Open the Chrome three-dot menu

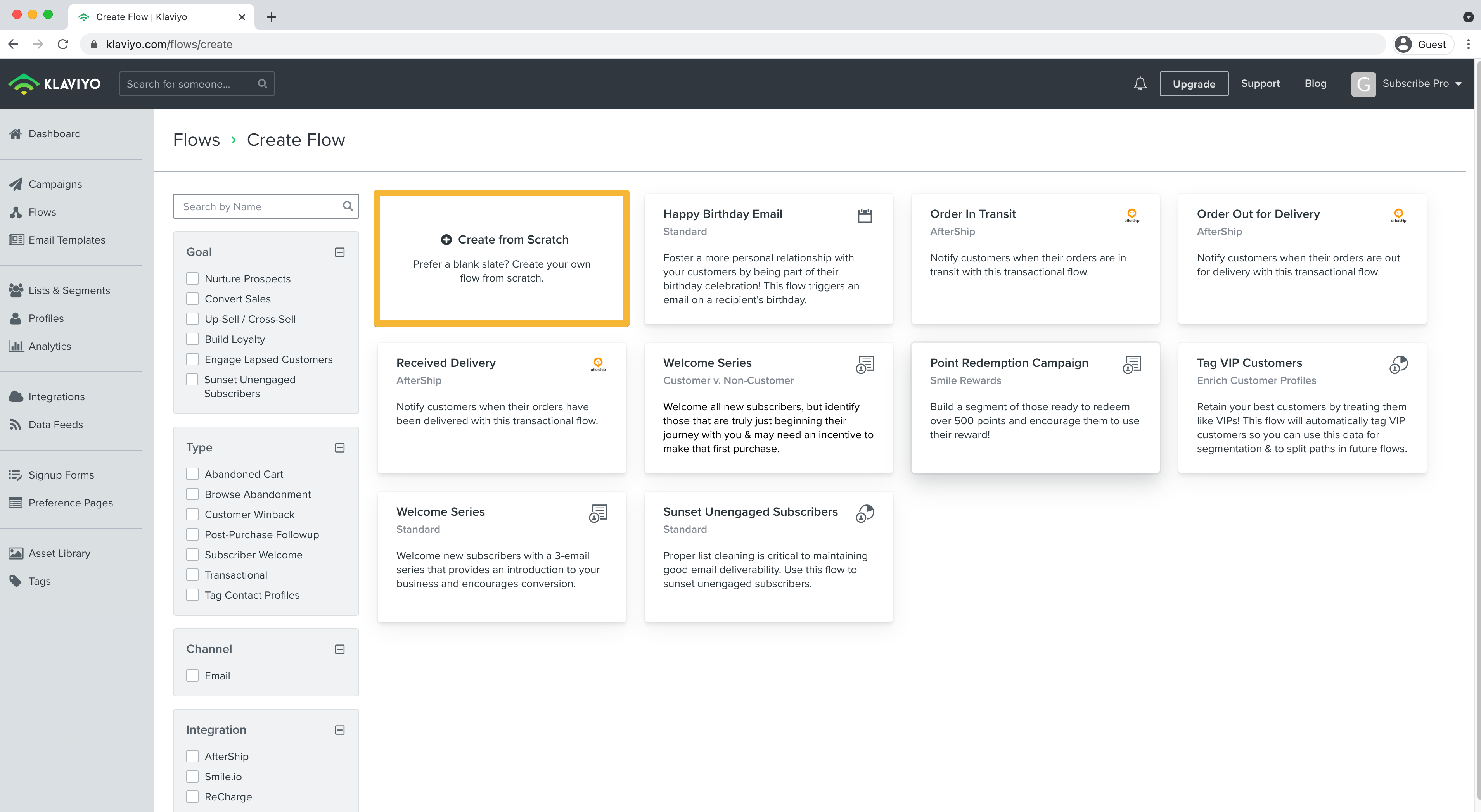point(1468,44)
